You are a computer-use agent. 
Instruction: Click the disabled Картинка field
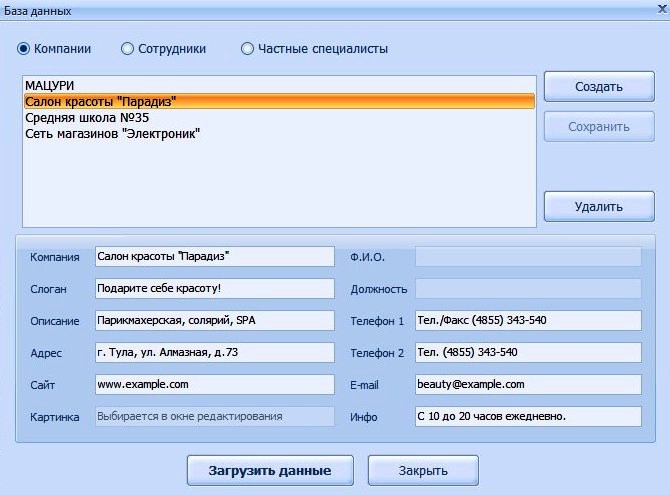tap(215, 416)
